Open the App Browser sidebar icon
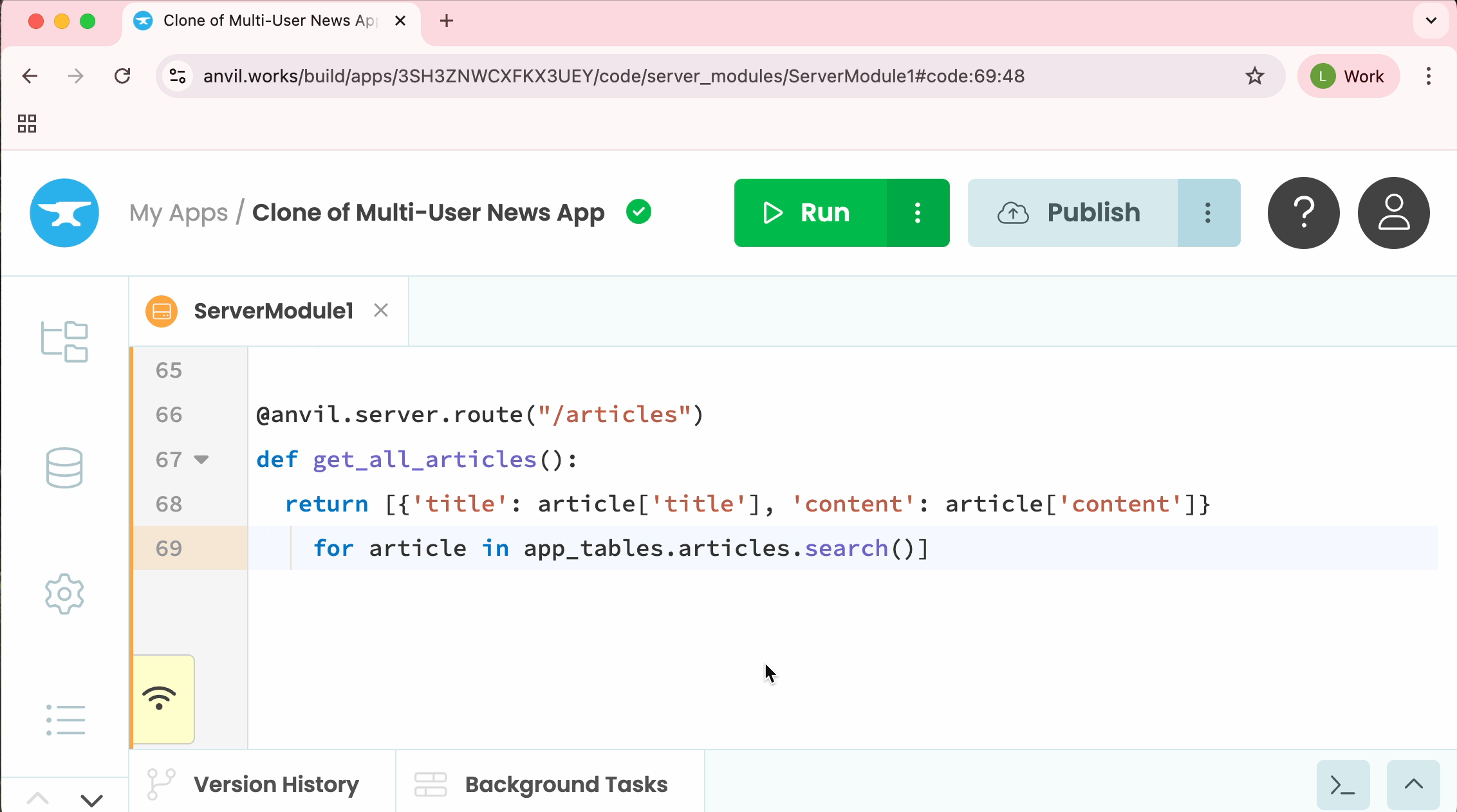This screenshot has height=812, width=1457. tap(64, 342)
